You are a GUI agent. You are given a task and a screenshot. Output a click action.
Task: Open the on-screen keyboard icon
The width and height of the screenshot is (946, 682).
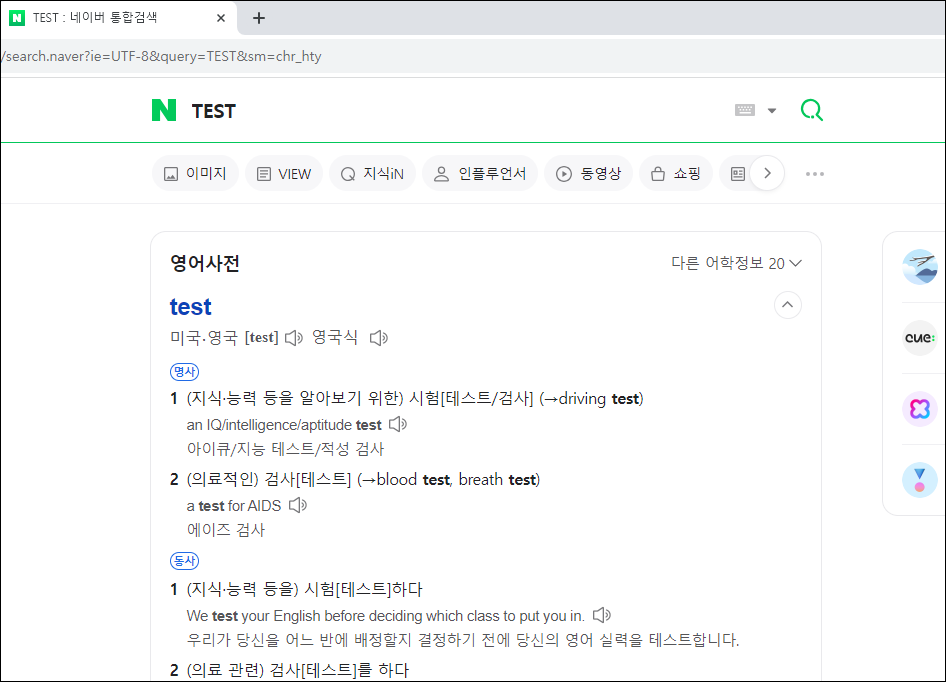(x=745, y=110)
